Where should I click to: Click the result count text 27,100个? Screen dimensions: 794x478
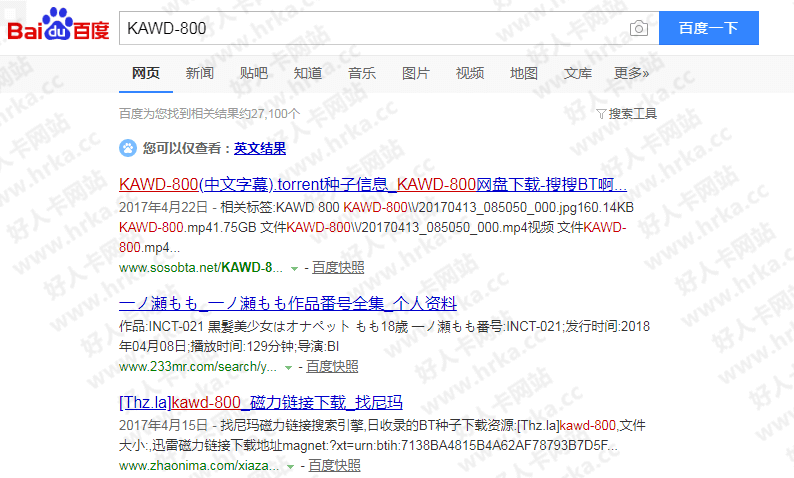coord(275,114)
